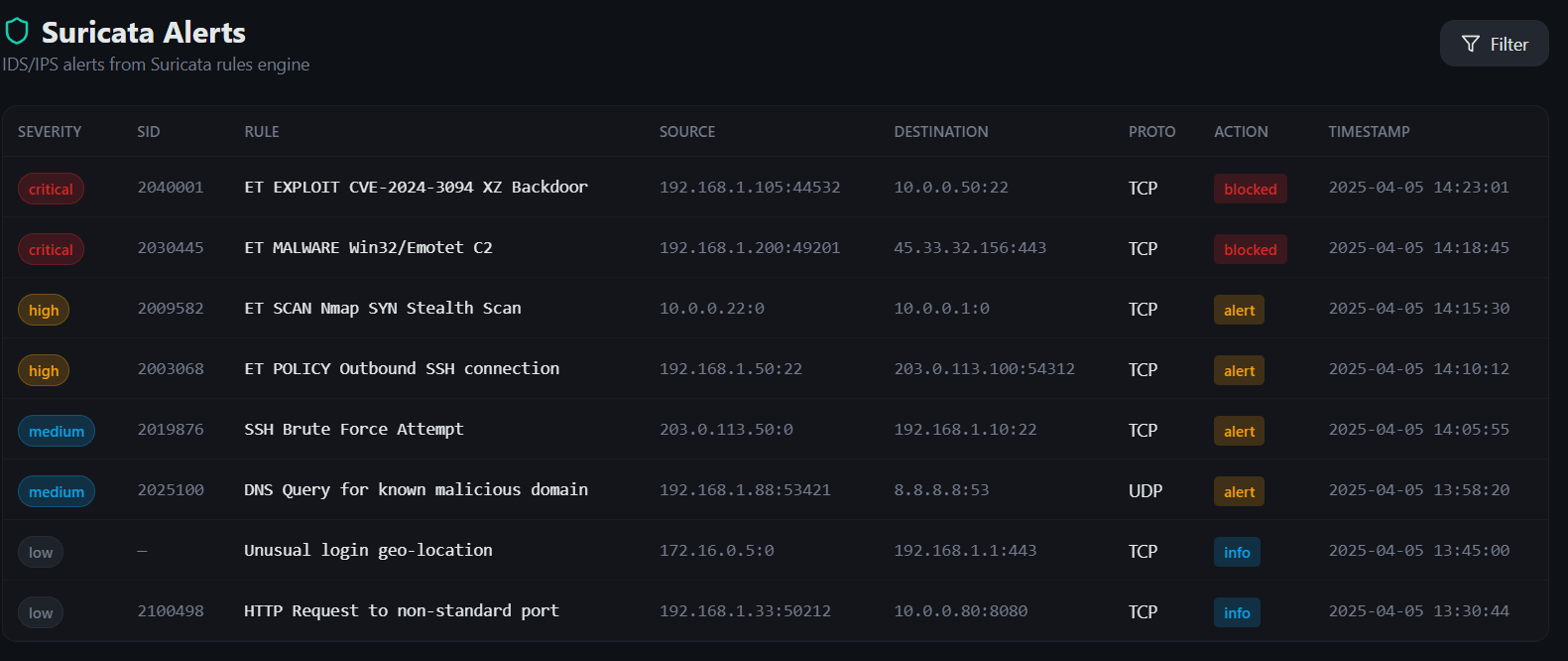Image resolution: width=1568 pixels, height=661 pixels.
Task: Sort by the SID column header
Action: (149, 132)
